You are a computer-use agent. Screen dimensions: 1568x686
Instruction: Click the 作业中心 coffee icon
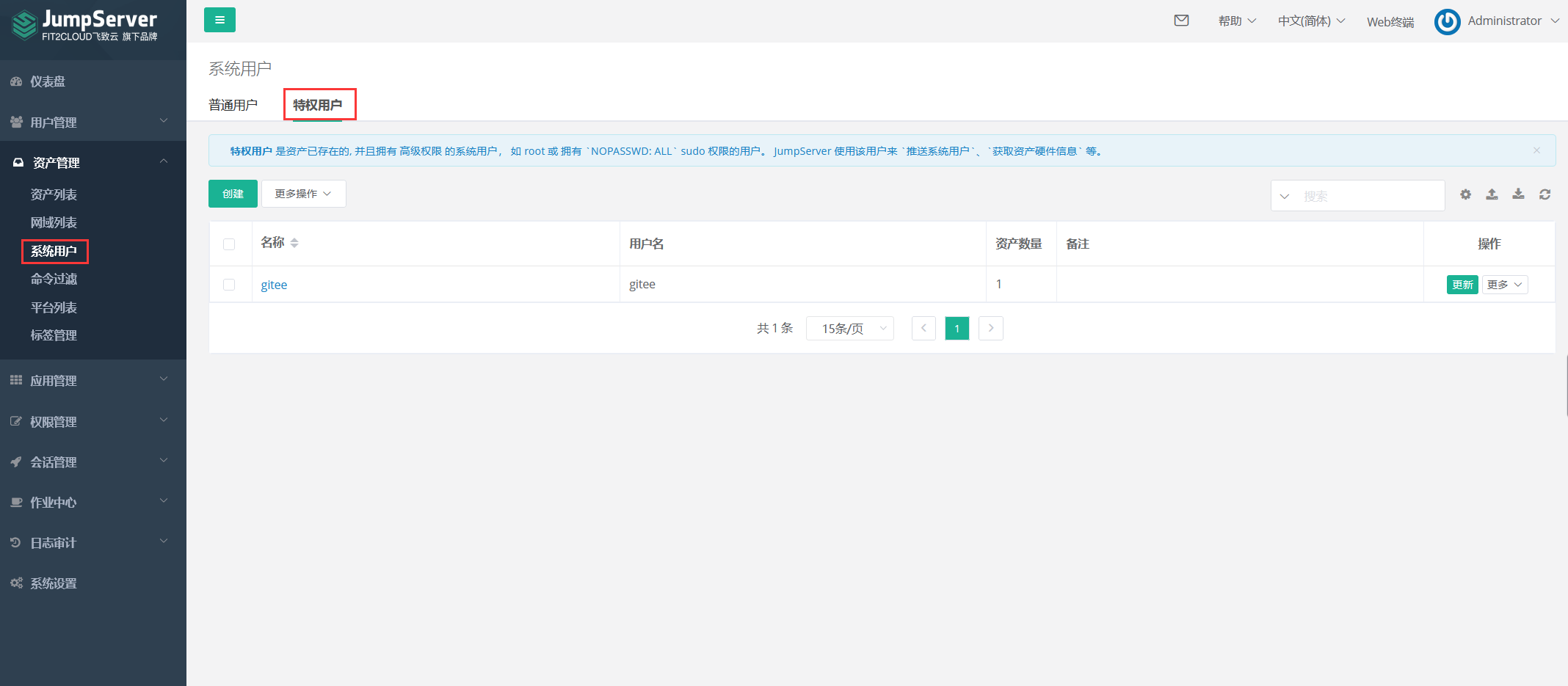click(x=16, y=502)
